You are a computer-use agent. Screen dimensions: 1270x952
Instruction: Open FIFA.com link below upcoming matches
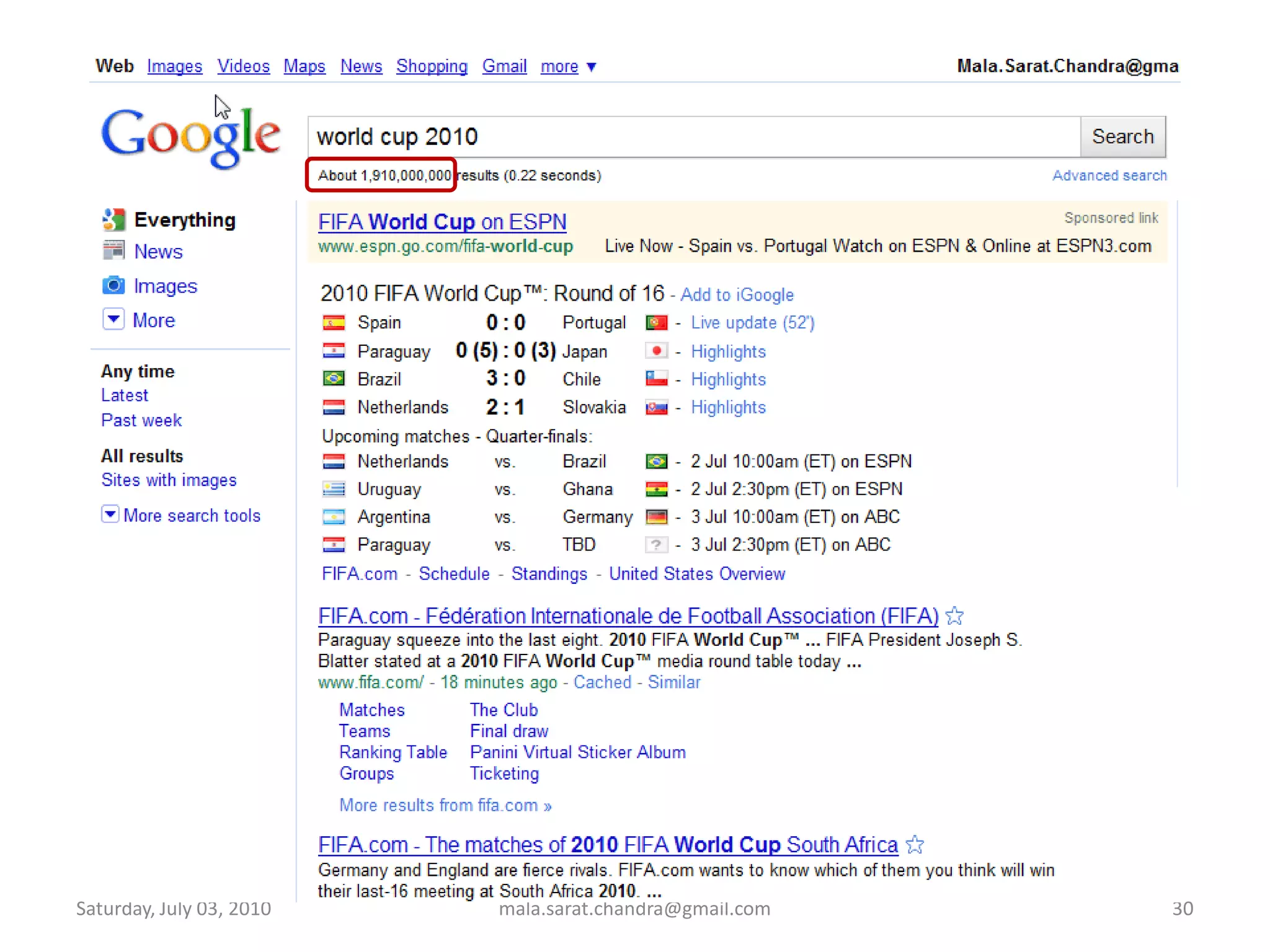(x=360, y=574)
